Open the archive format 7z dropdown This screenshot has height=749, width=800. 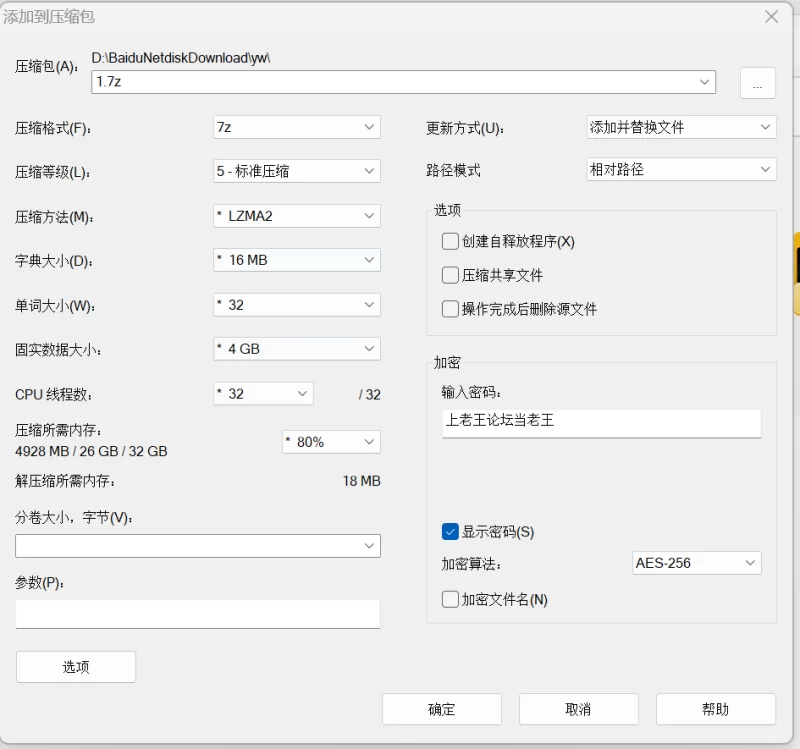[297, 127]
